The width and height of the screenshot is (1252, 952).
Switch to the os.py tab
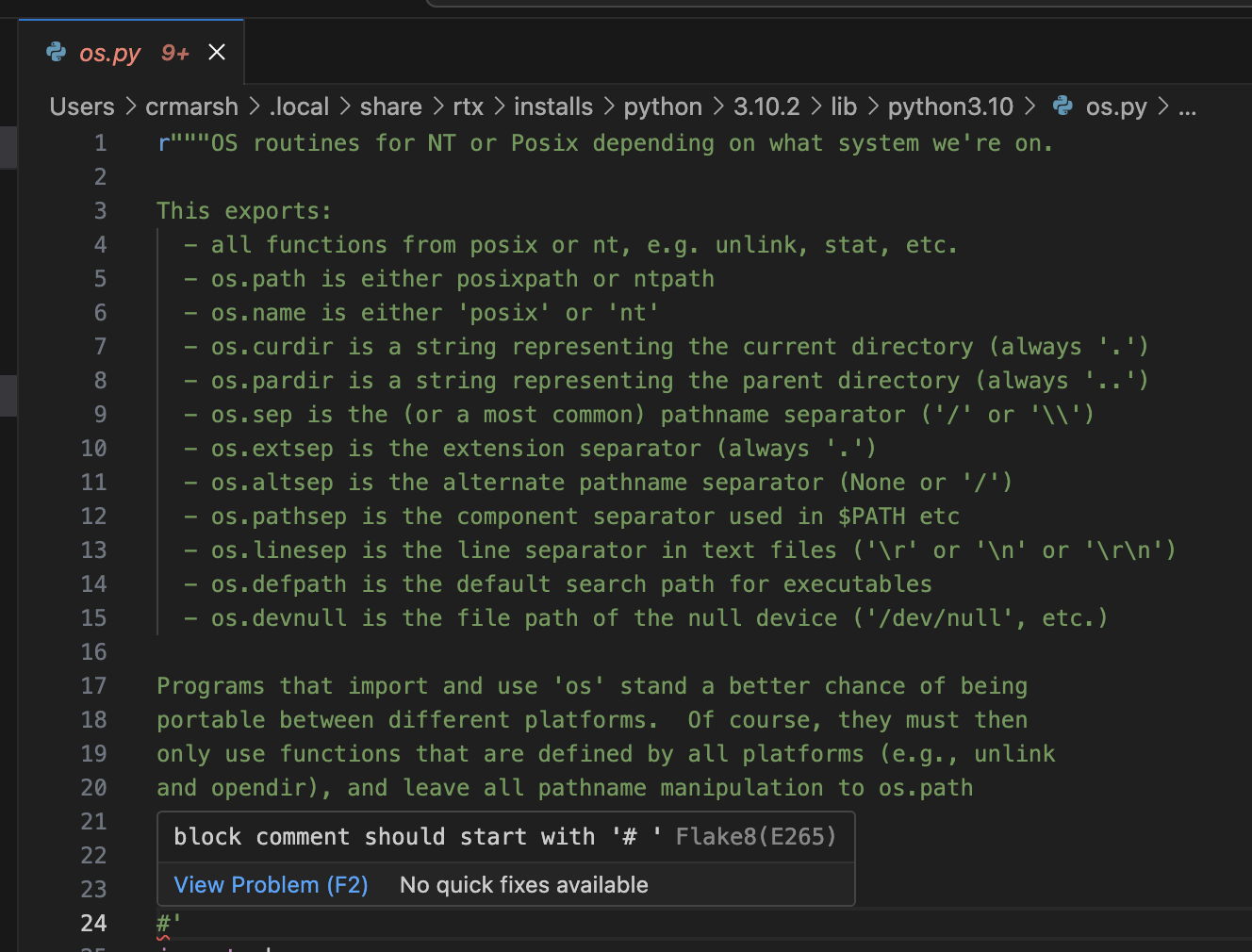[x=110, y=53]
